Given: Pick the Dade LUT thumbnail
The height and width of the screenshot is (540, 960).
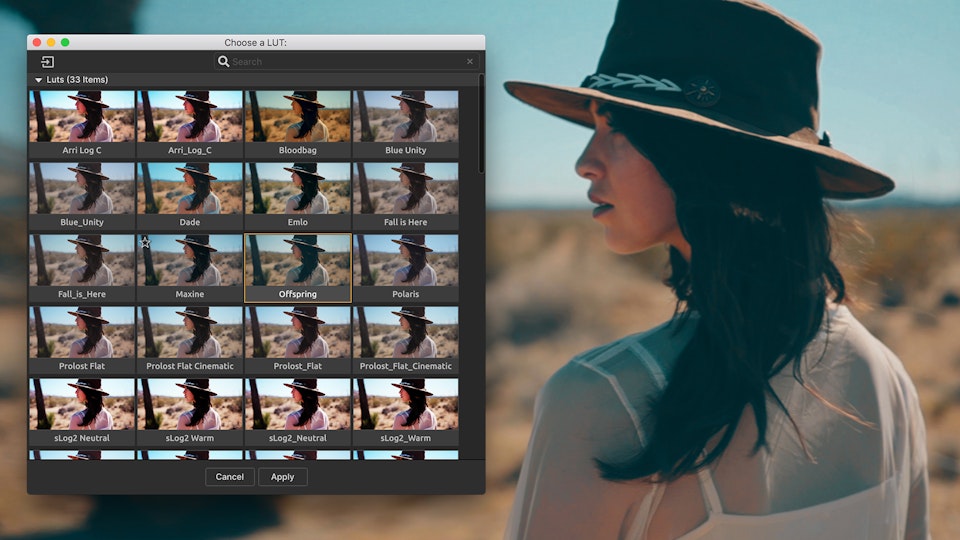Looking at the screenshot, I should (x=190, y=188).
